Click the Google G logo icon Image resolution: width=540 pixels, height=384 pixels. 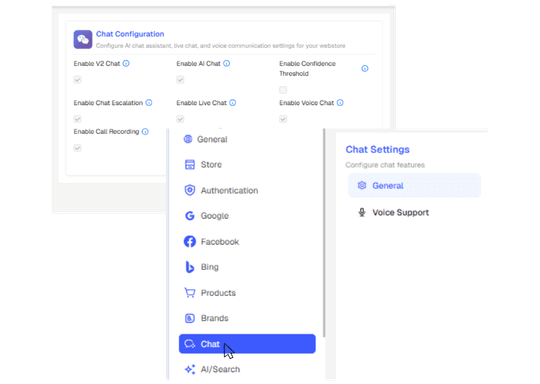tap(190, 216)
